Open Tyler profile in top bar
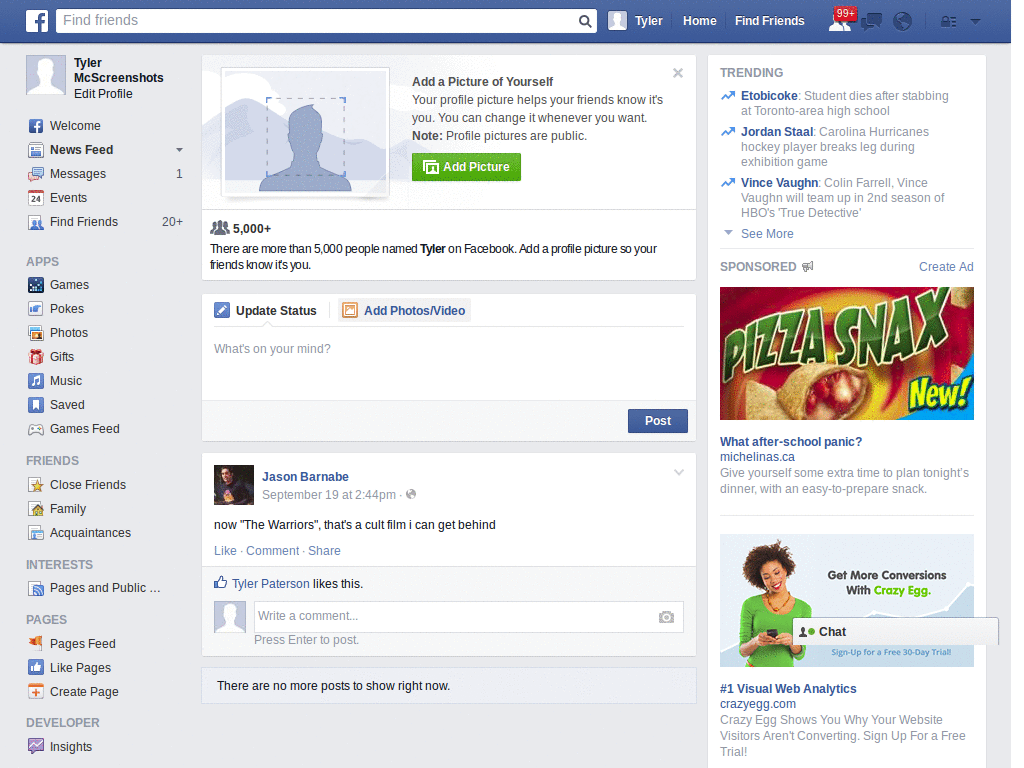The height and width of the screenshot is (768, 1024). tap(635, 21)
